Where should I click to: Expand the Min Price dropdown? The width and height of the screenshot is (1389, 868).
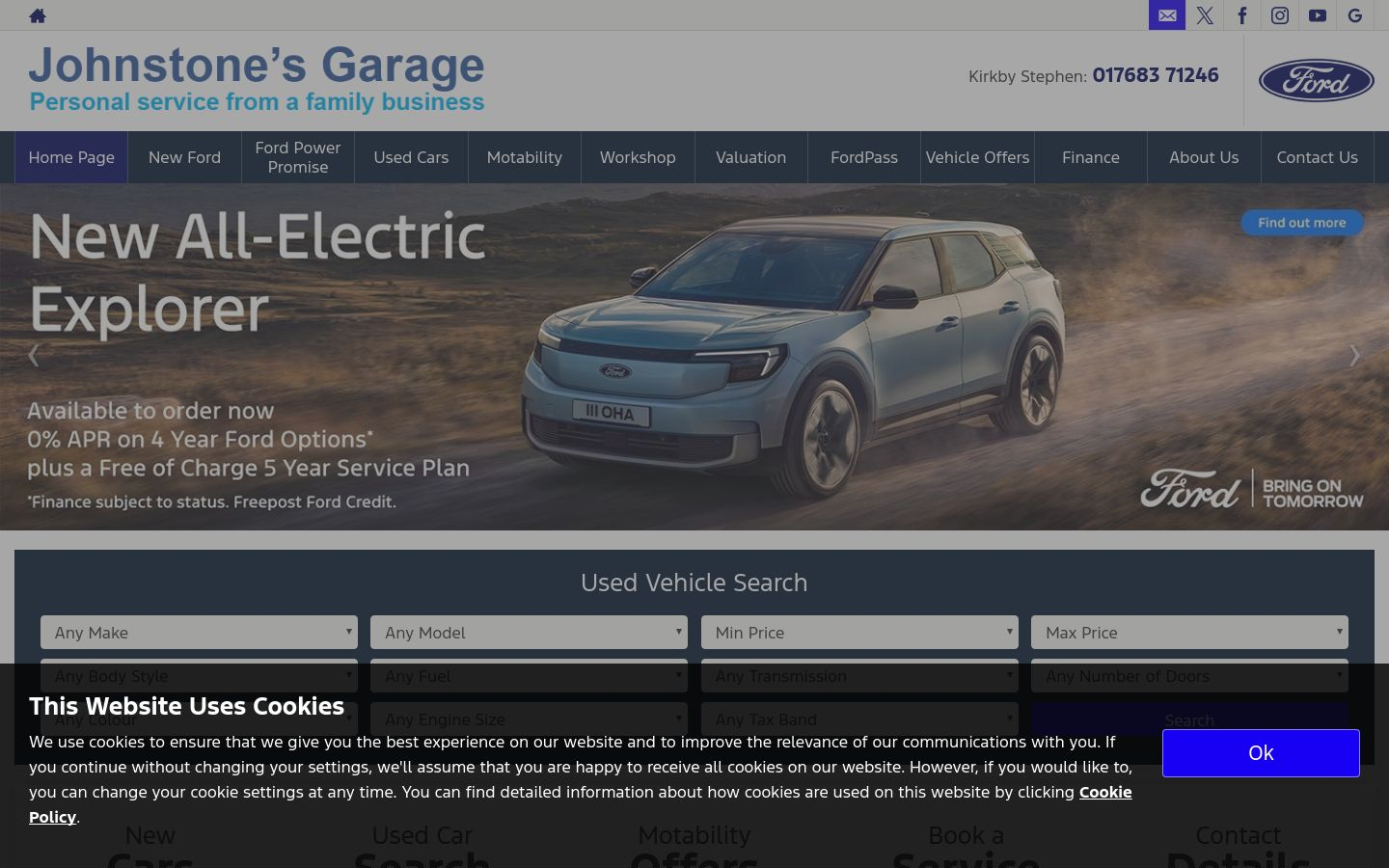click(x=859, y=633)
